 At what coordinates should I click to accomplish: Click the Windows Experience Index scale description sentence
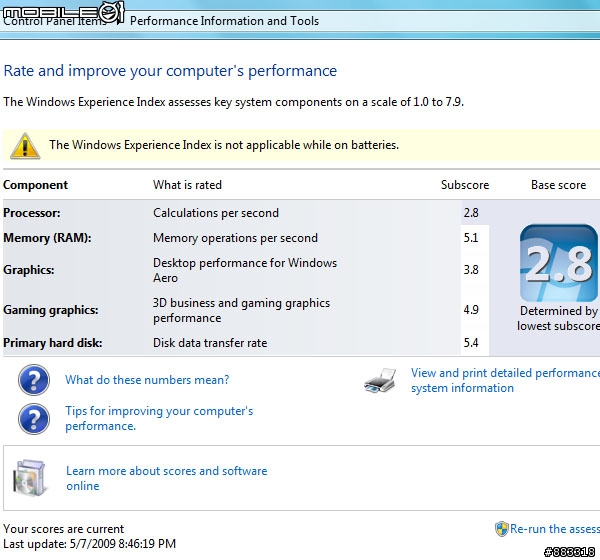pyautogui.click(x=233, y=102)
